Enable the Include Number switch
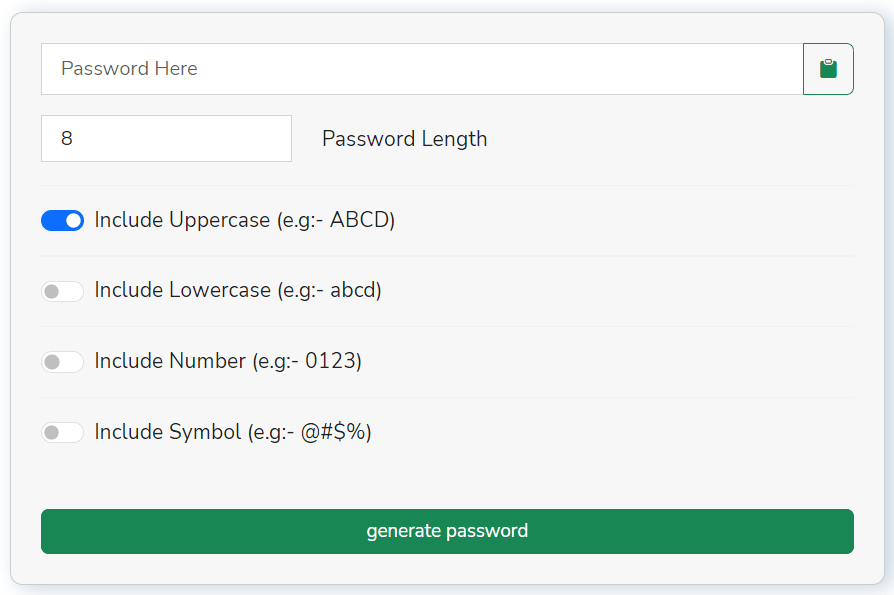Screen dimensions: 894x595 pyautogui.click(x=62, y=362)
